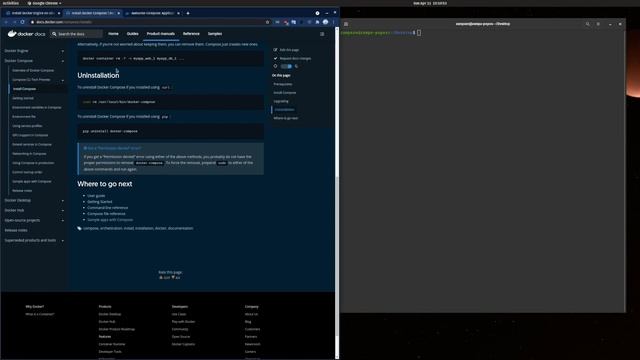This screenshot has width=640, height=360.
Task: Click the clock in the top bar
Action: click(x=430, y=3)
